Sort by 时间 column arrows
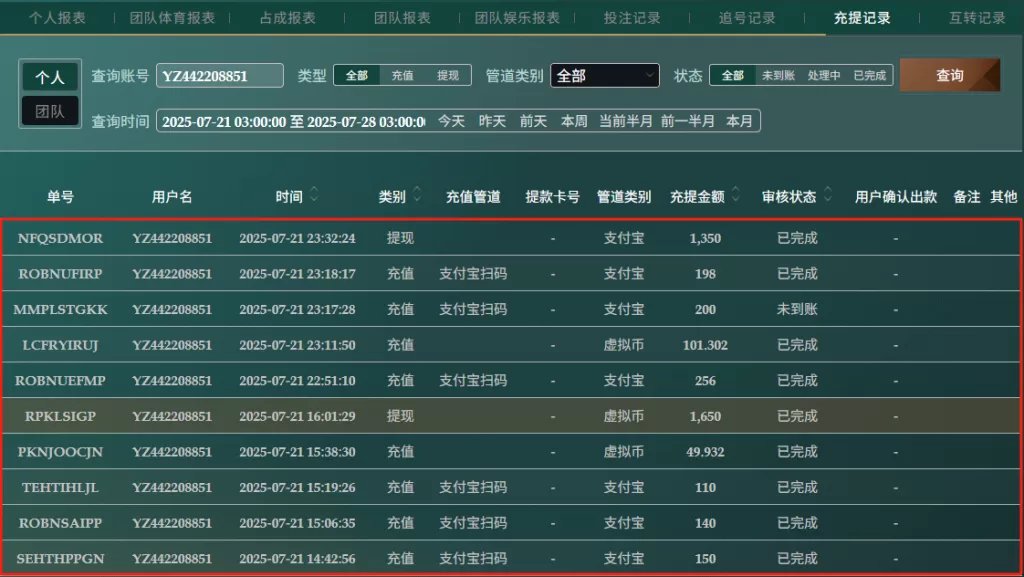 (x=314, y=194)
